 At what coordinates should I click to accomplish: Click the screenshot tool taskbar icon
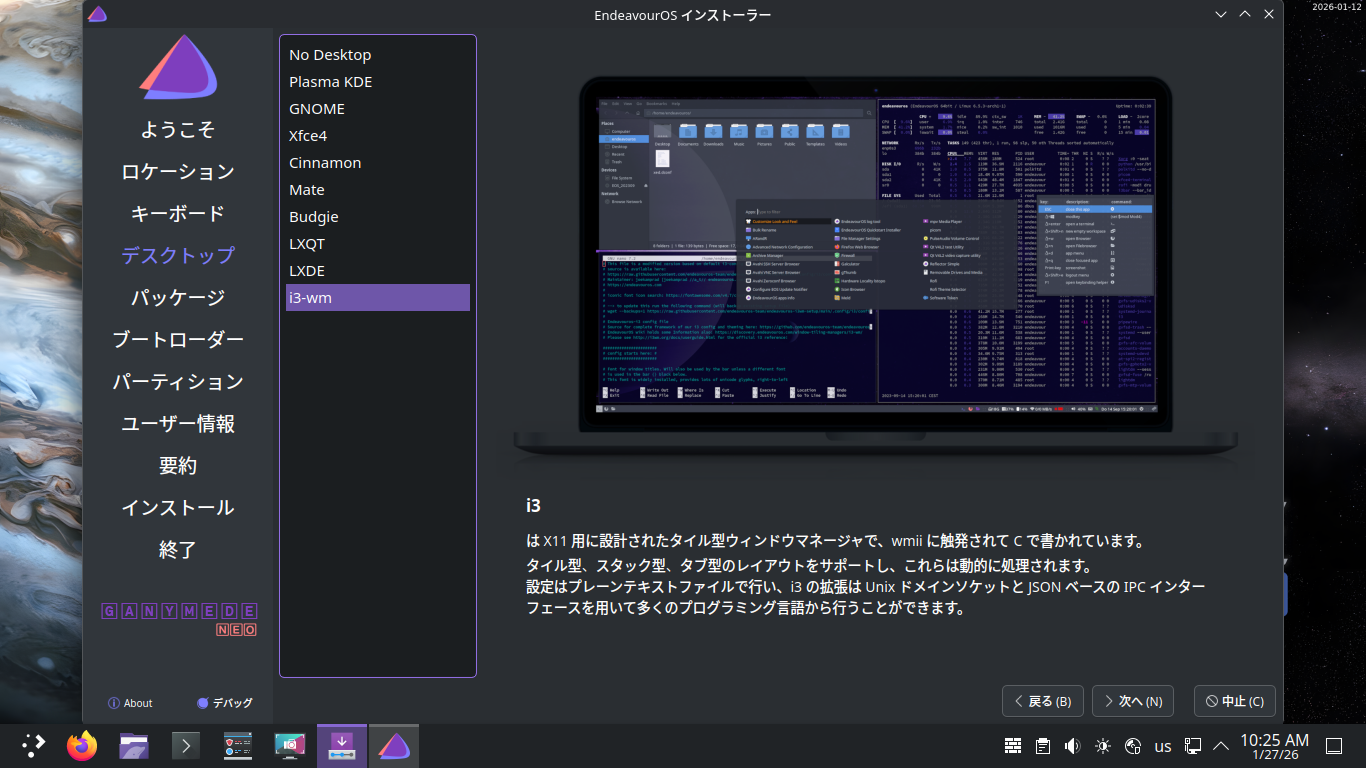[290, 746]
